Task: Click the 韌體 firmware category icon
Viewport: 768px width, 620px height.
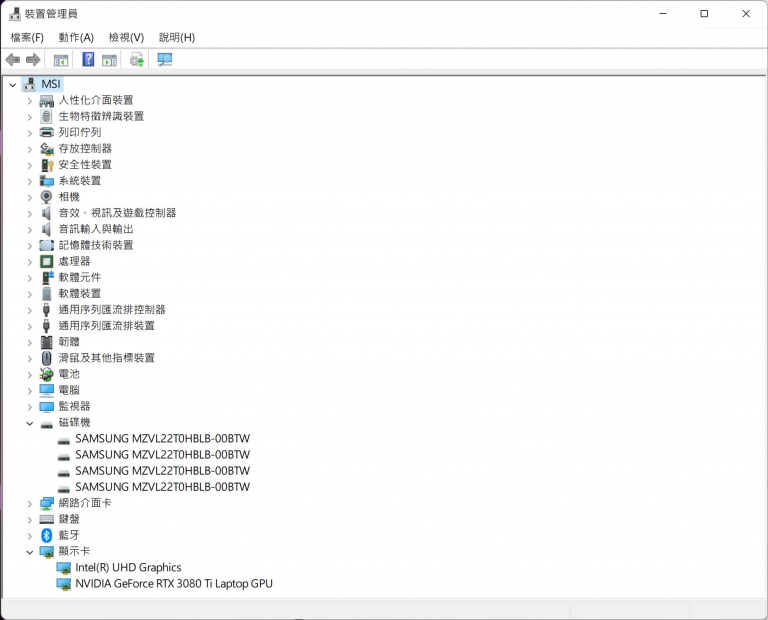Action: [47, 342]
